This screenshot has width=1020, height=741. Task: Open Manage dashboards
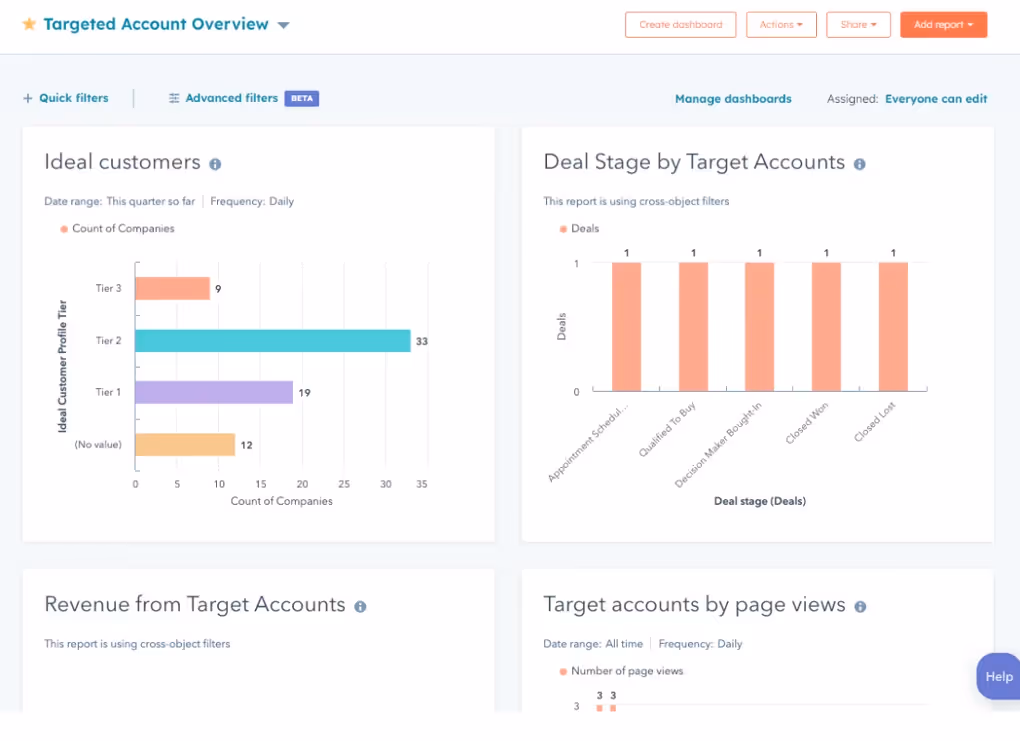(731, 98)
